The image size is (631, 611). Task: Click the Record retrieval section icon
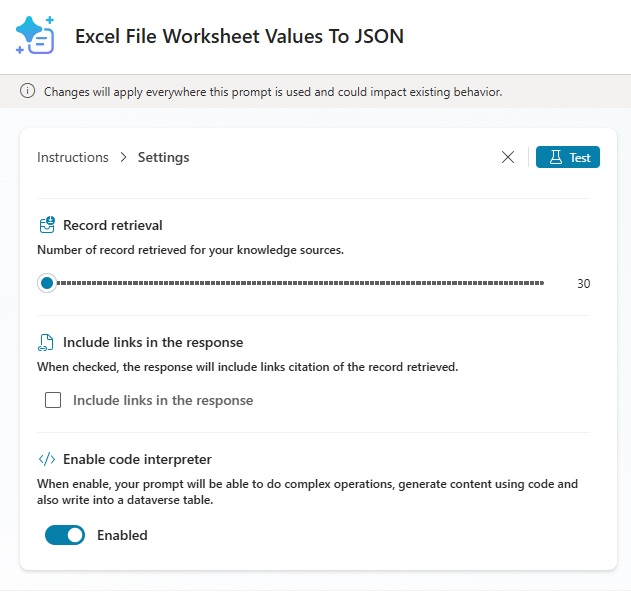(47, 225)
